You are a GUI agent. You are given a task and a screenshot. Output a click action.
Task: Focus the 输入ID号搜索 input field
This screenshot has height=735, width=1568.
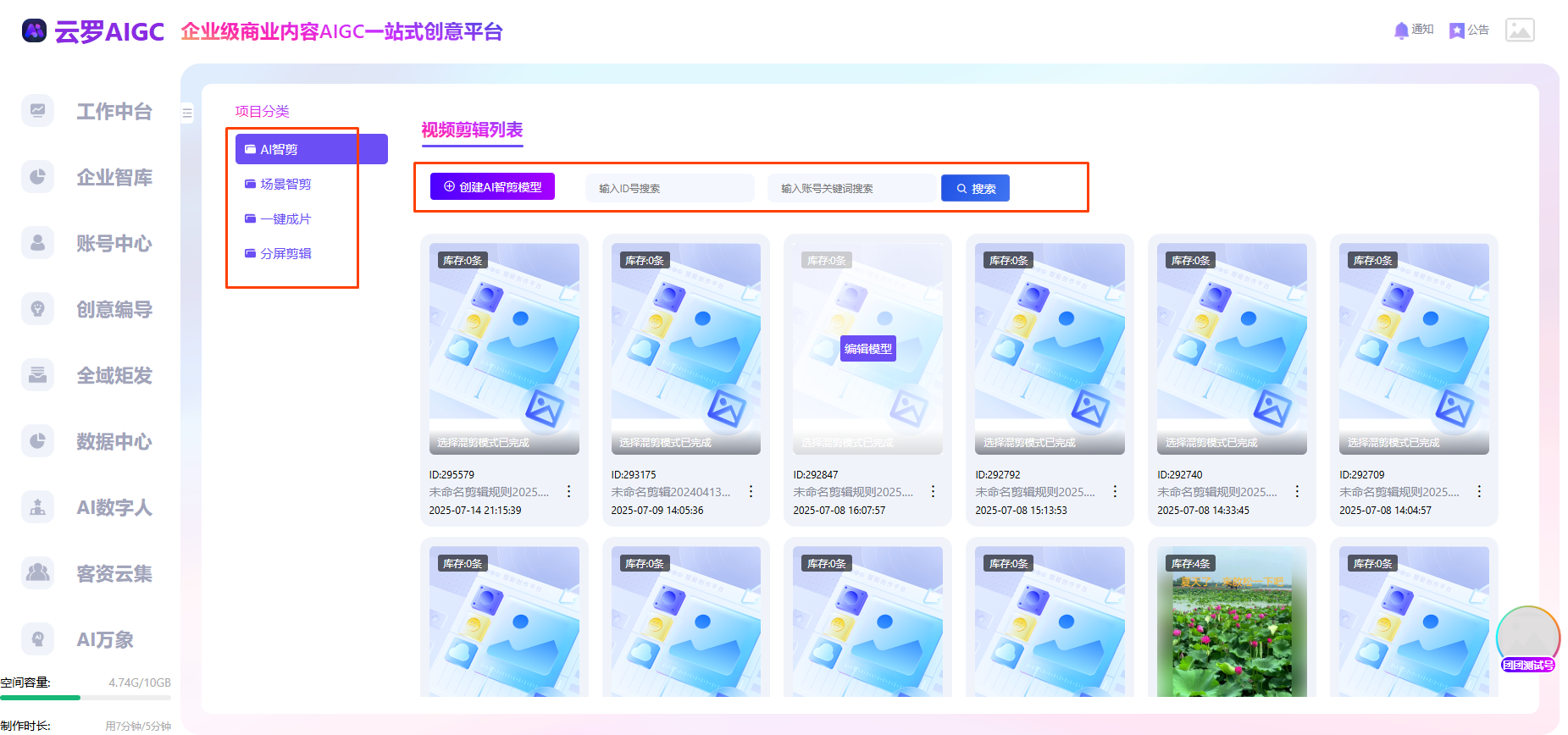(x=669, y=188)
